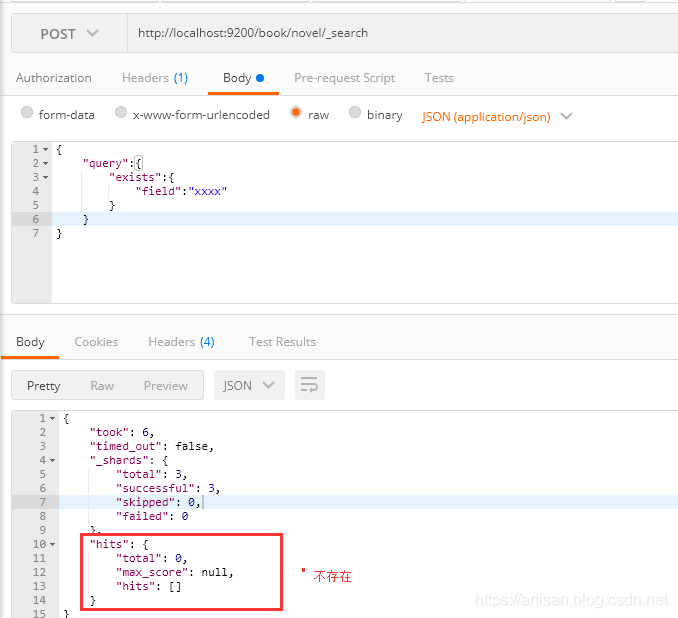This screenshot has width=678, height=618.
Task: Collapse the "exists" block fold arrow
Action: click(46, 177)
